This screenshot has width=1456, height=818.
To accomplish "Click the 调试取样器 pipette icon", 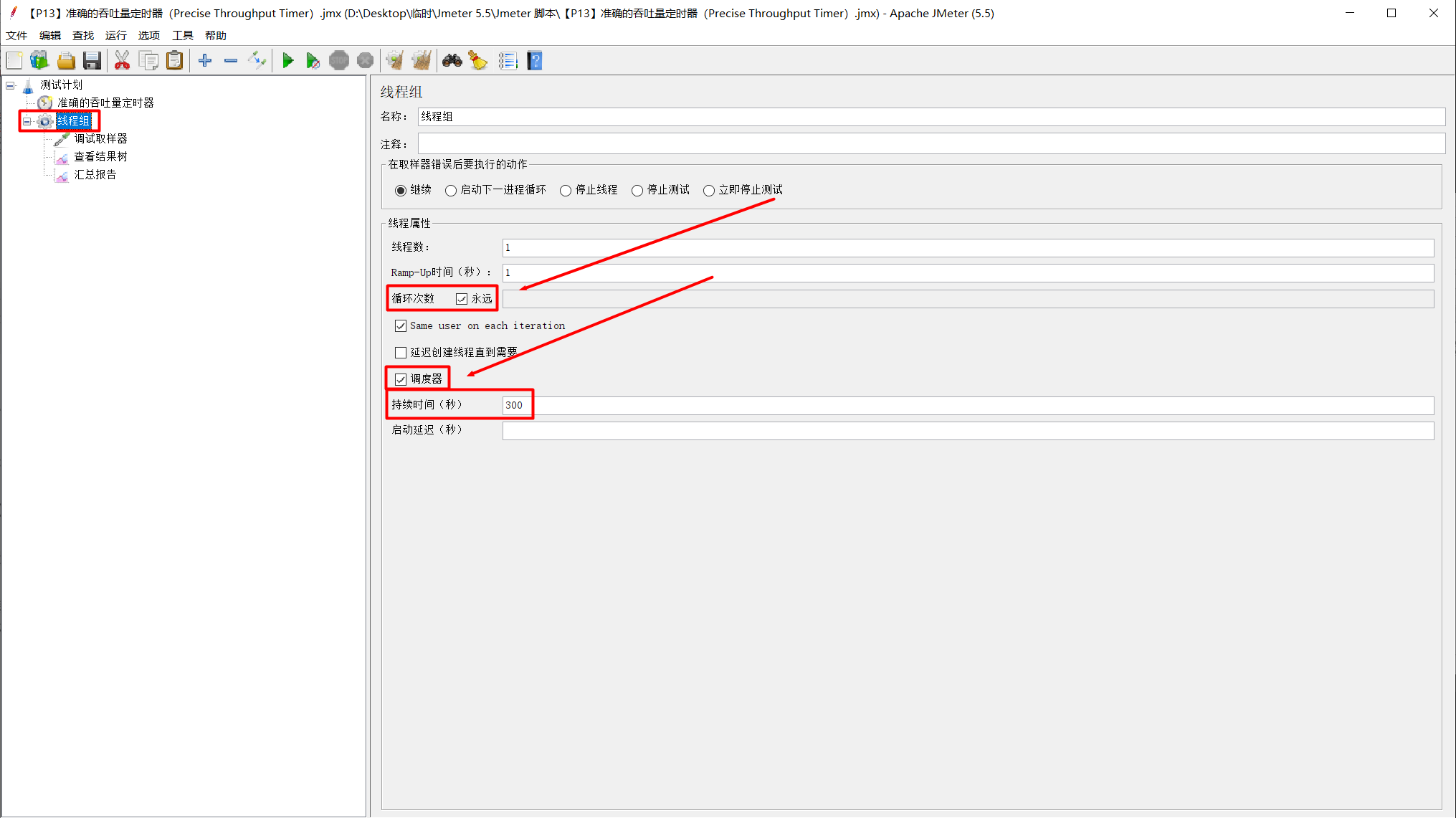I will (x=62, y=139).
